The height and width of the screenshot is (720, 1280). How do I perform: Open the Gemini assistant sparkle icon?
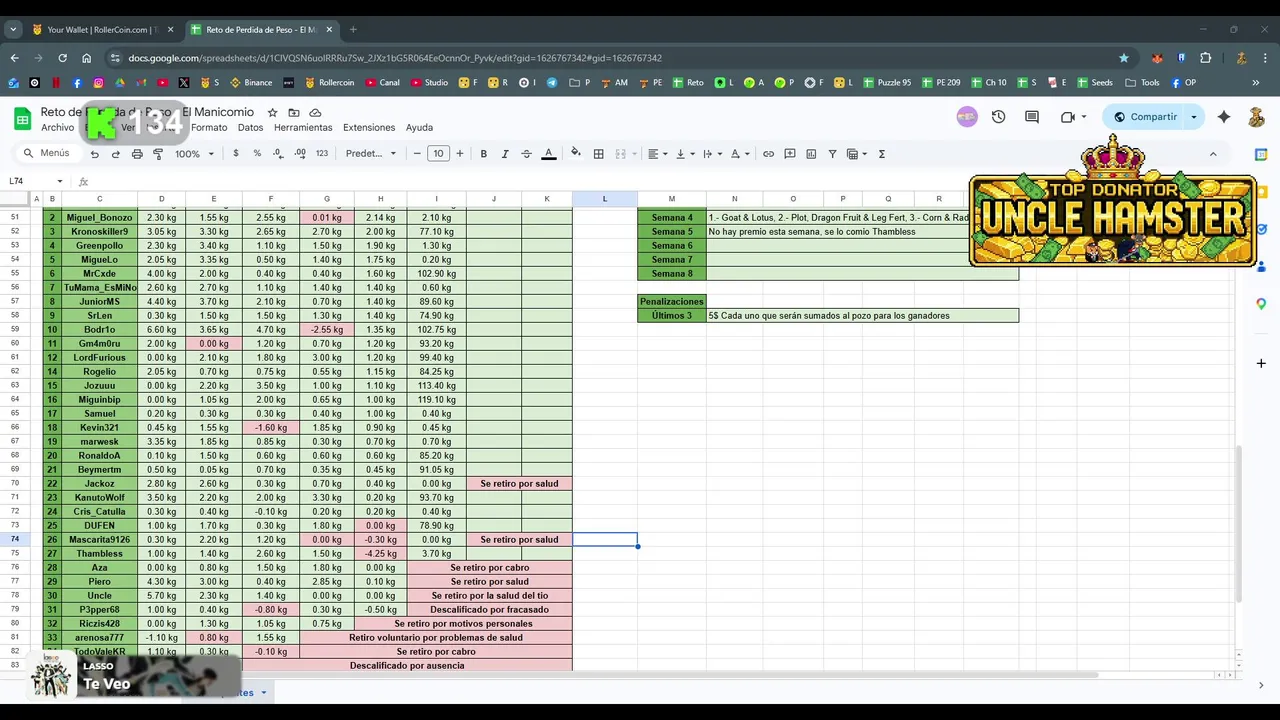click(1224, 117)
